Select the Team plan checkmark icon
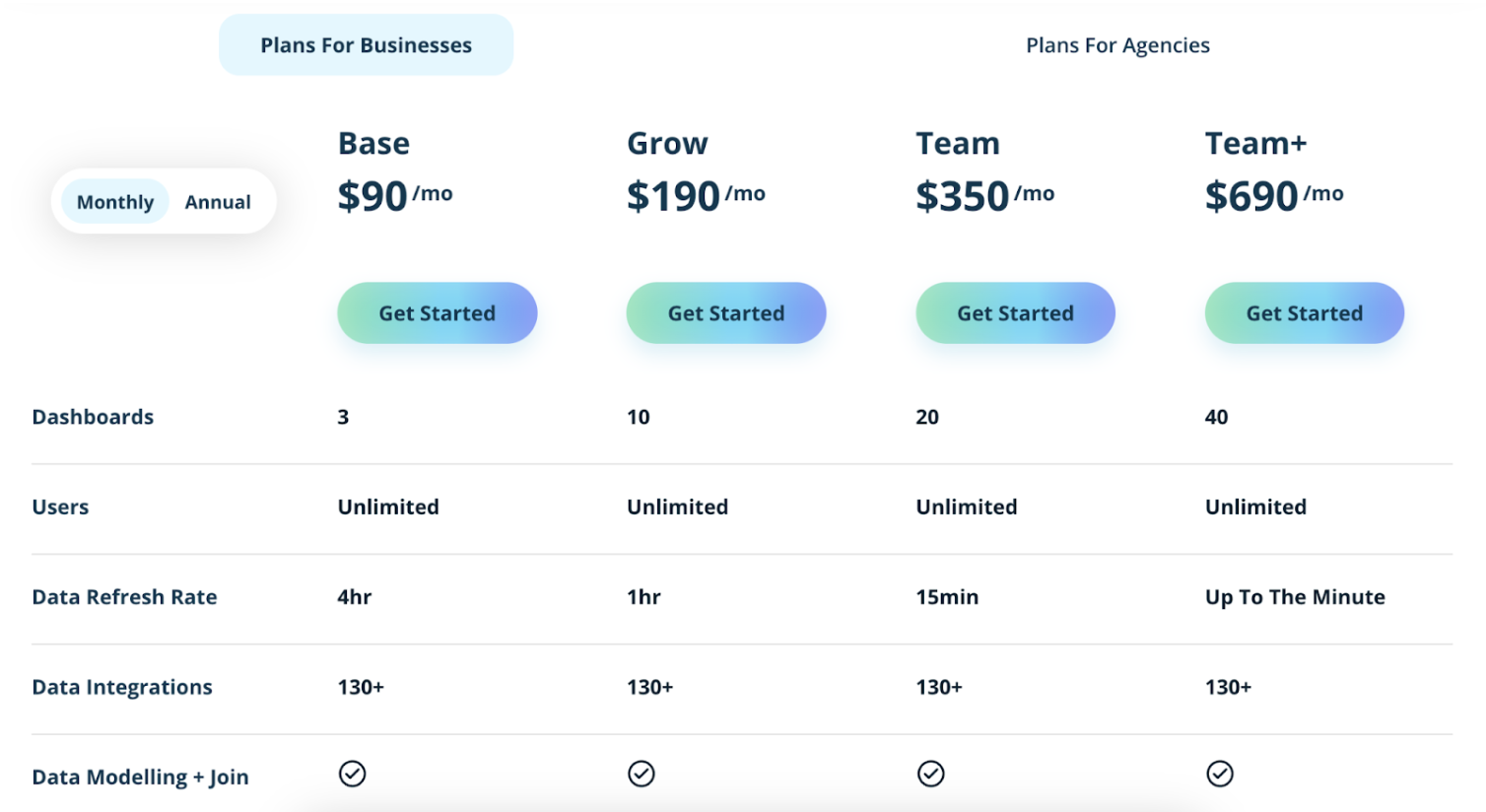 (930, 774)
